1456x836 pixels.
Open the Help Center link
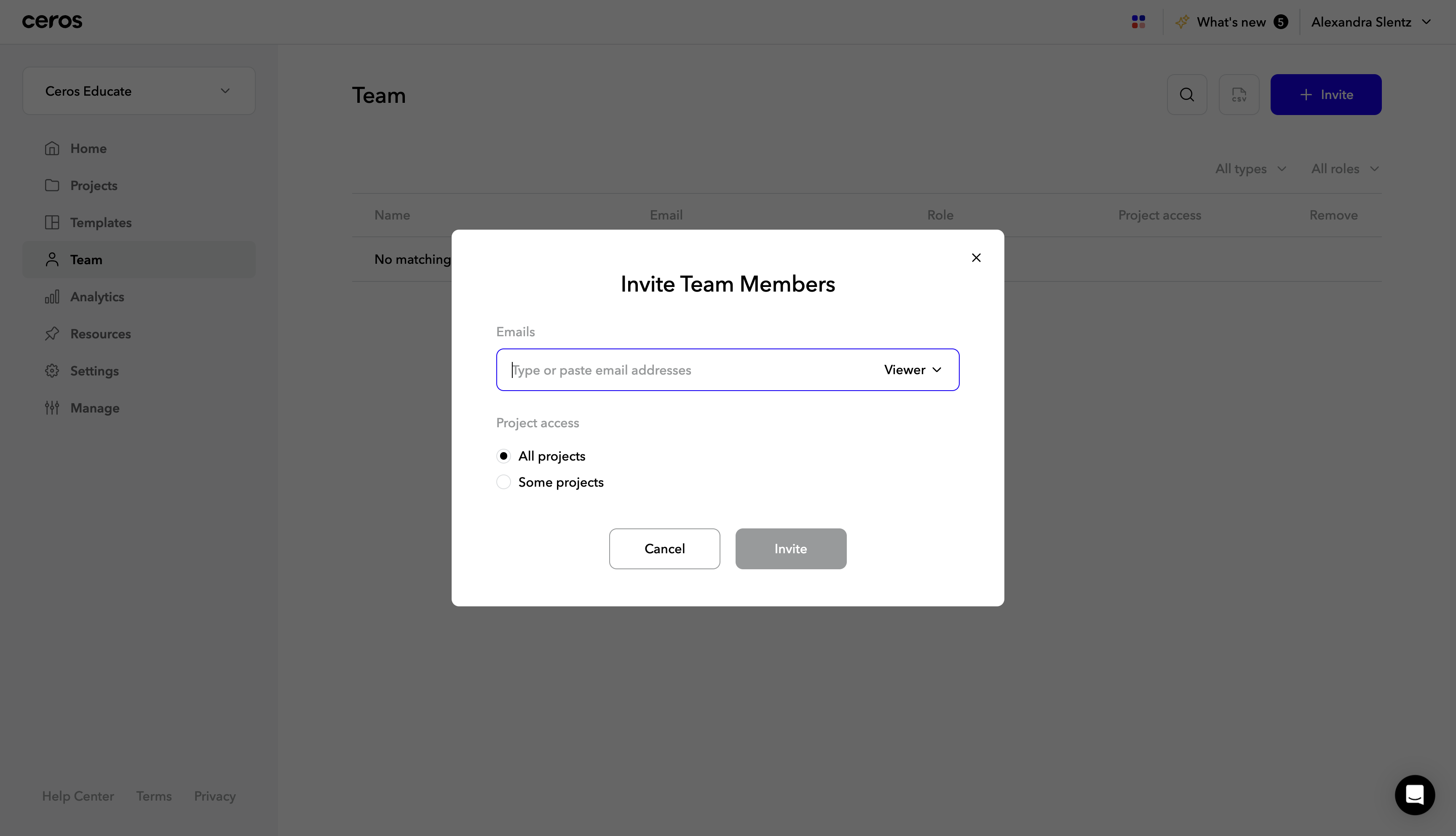(x=78, y=796)
